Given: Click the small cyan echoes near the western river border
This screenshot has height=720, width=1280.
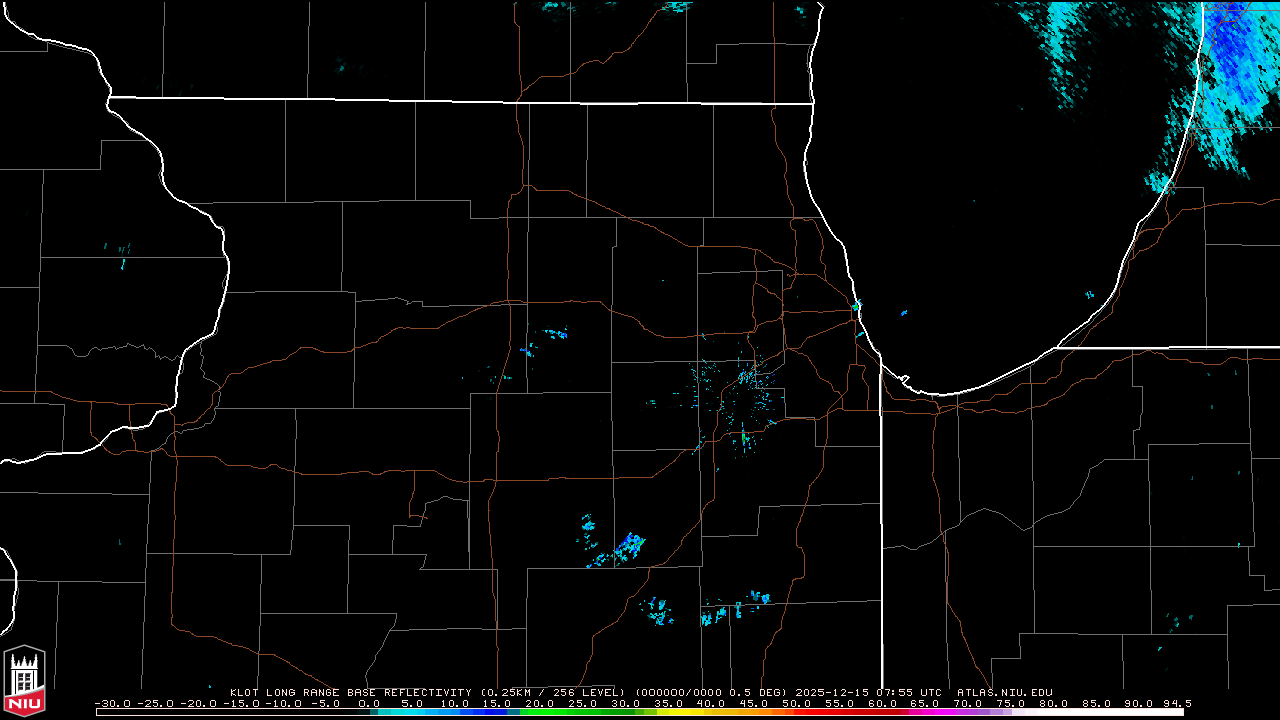Looking at the screenshot, I should (119, 251).
